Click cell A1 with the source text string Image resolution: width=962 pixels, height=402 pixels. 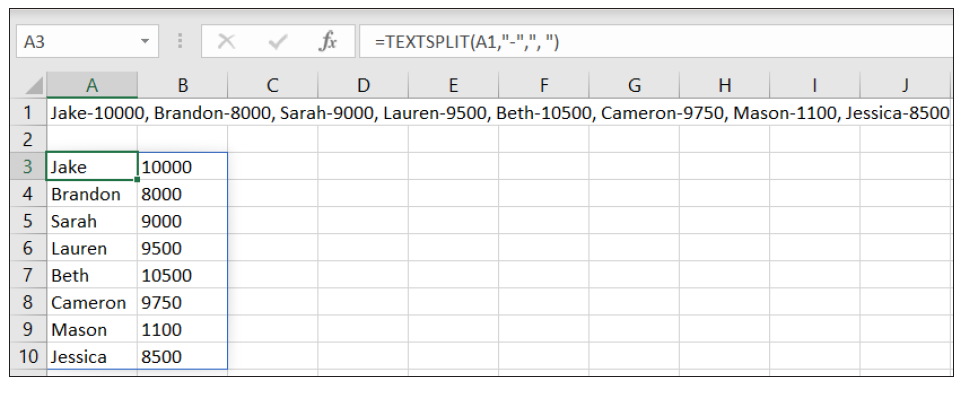91,113
